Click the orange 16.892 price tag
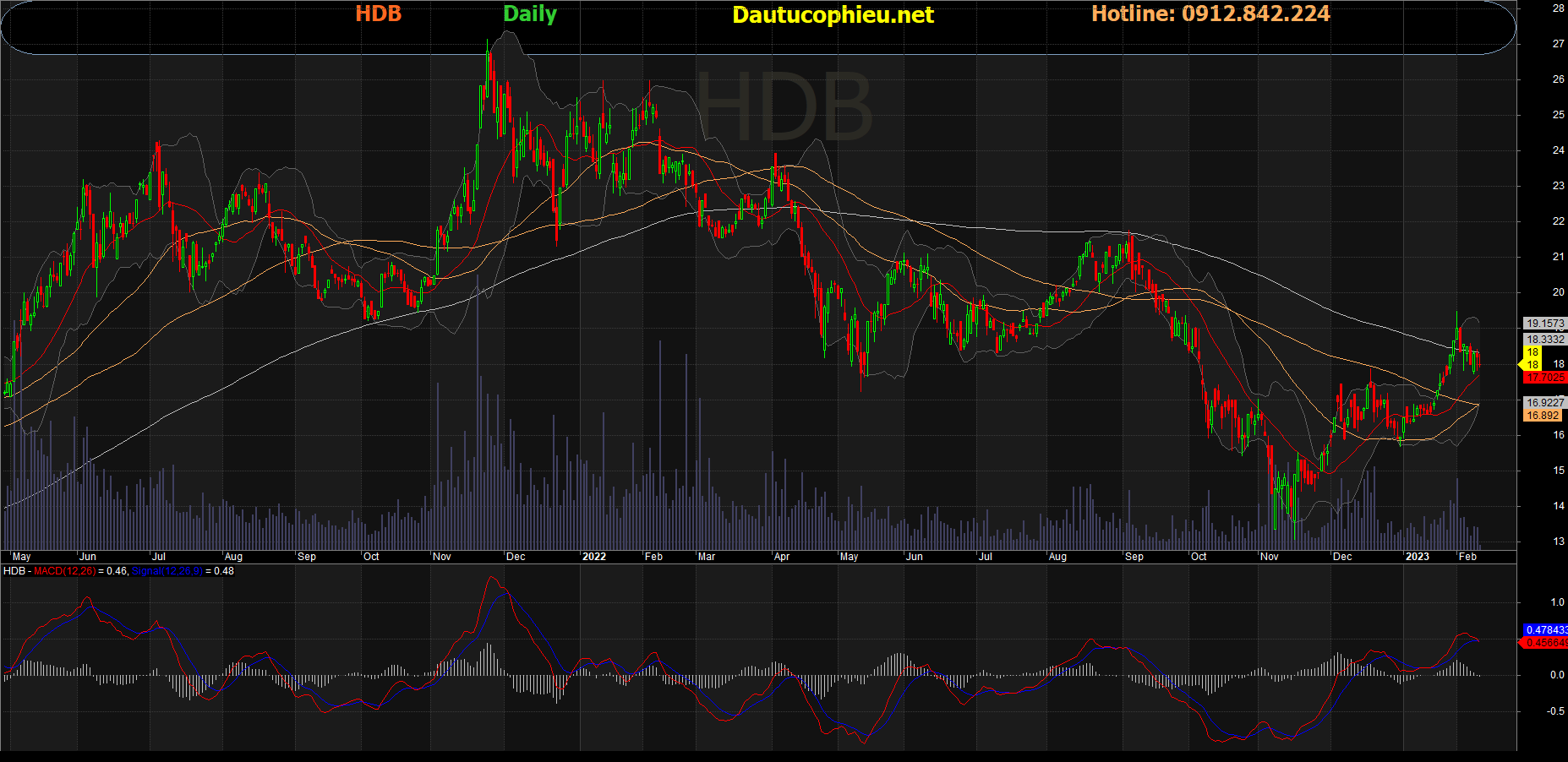Screen dimensions: 1568x762 point(1543,416)
